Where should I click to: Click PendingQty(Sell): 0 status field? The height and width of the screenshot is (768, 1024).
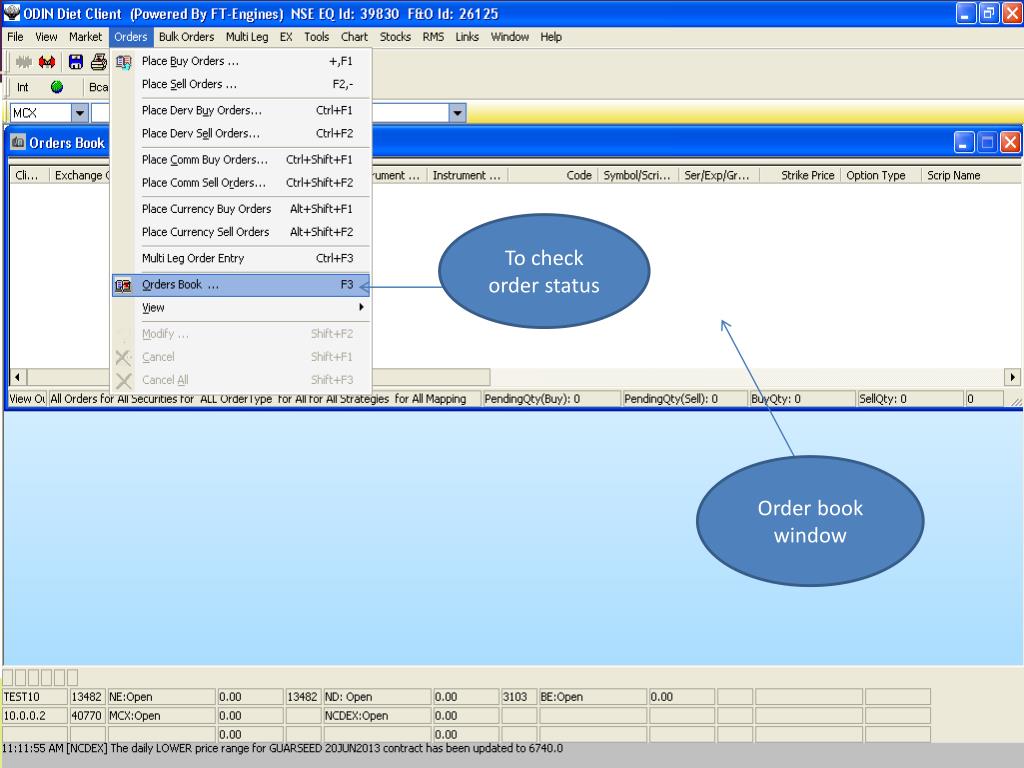click(x=684, y=398)
